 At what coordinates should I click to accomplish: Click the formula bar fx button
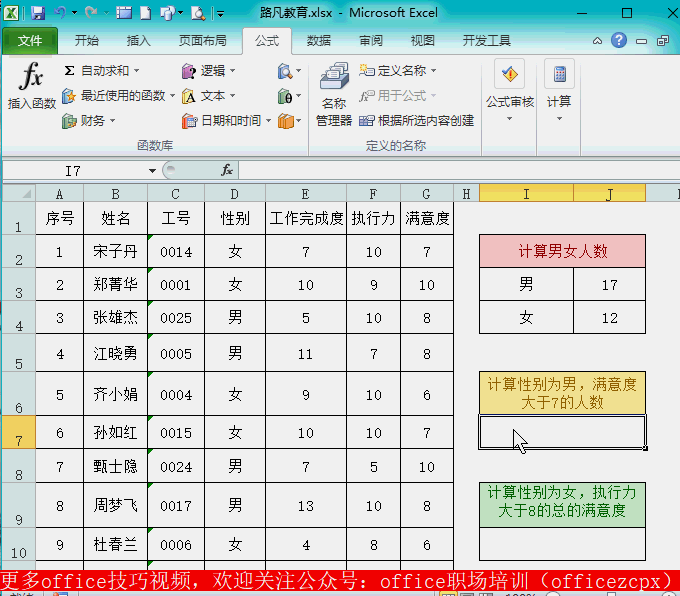(x=227, y=170)
